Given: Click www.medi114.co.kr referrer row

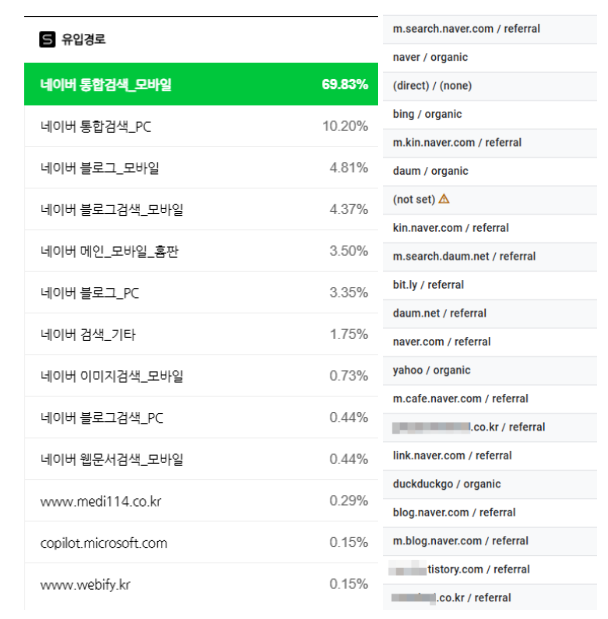Looking at the screenshot, I should coord(201,501).
